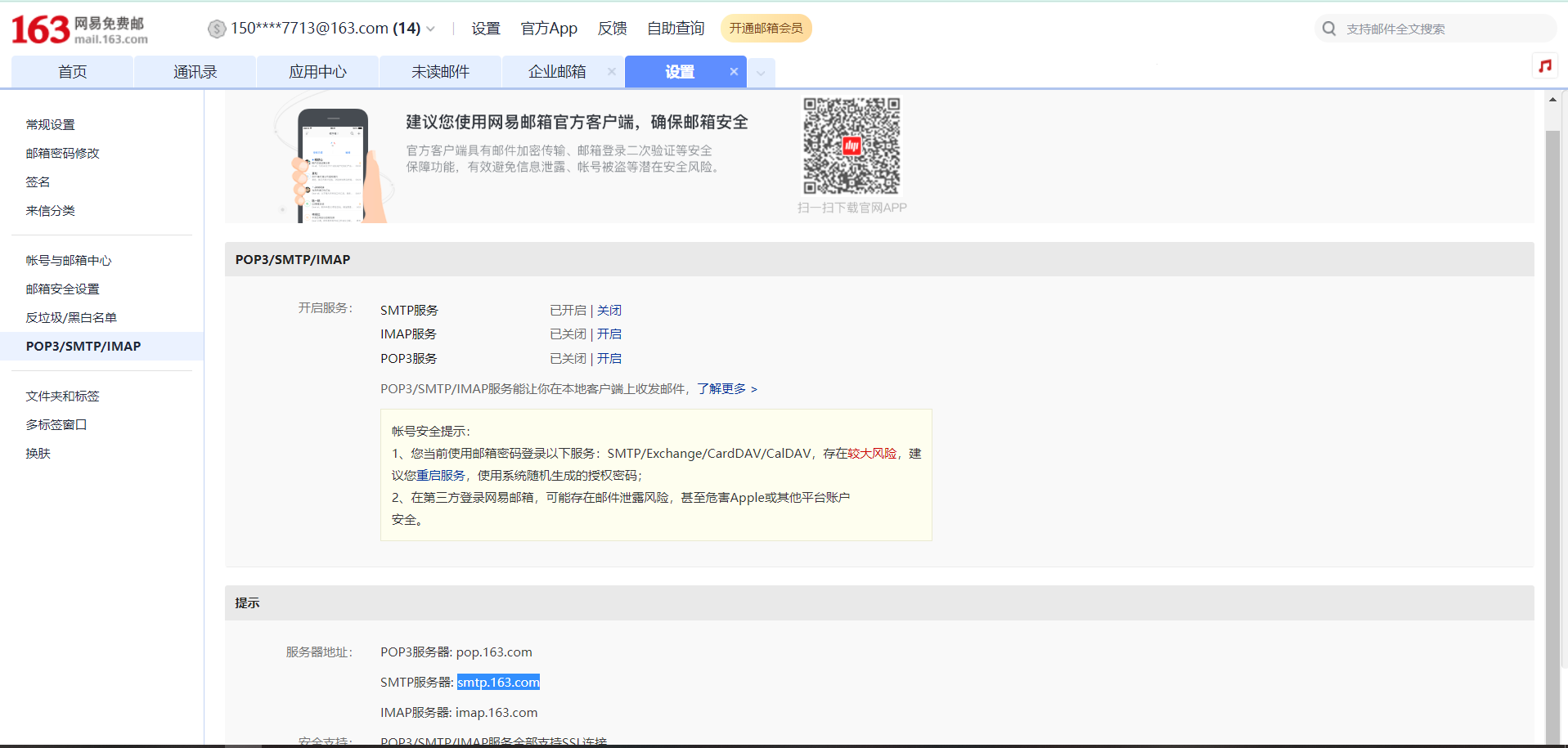This screenshot has width=1568, height=748.
Task: Open the 应用中心 tab
Action: [x=317, y=72]
